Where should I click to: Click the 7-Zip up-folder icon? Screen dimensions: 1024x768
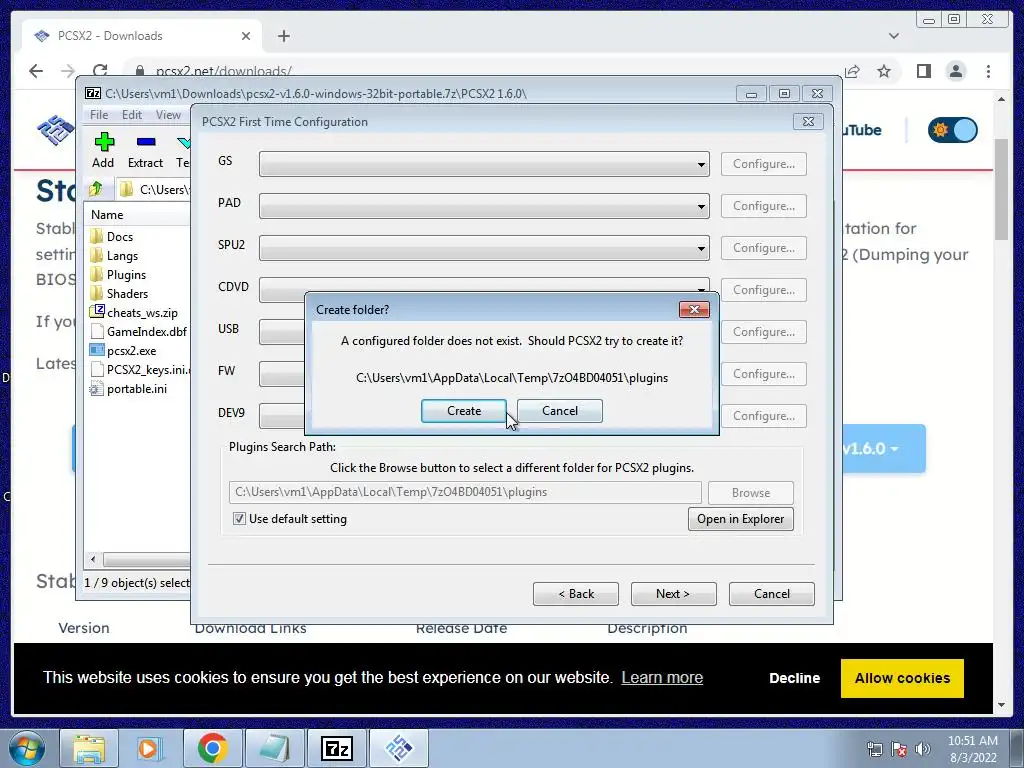pos(96,189)
